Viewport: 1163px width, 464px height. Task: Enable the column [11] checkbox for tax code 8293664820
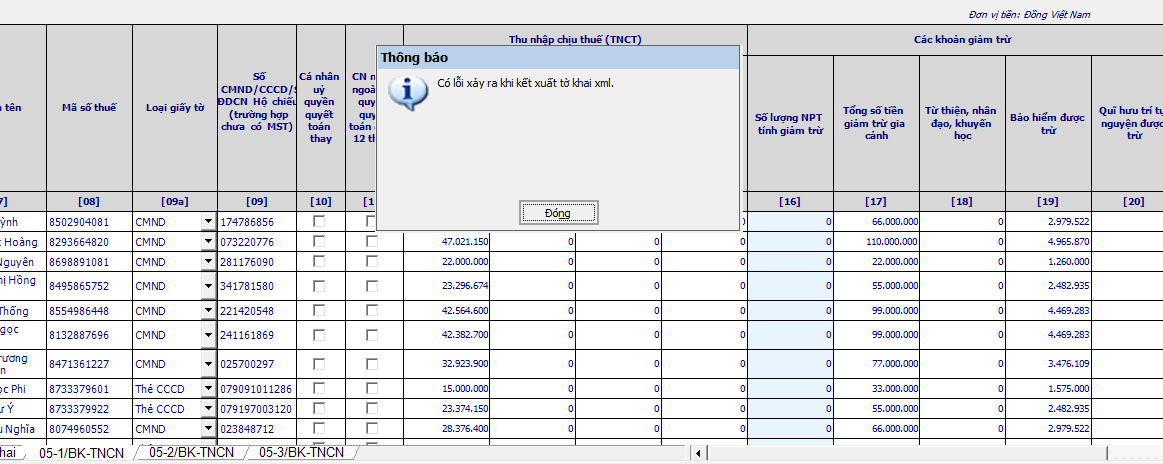tap(372, 241)
